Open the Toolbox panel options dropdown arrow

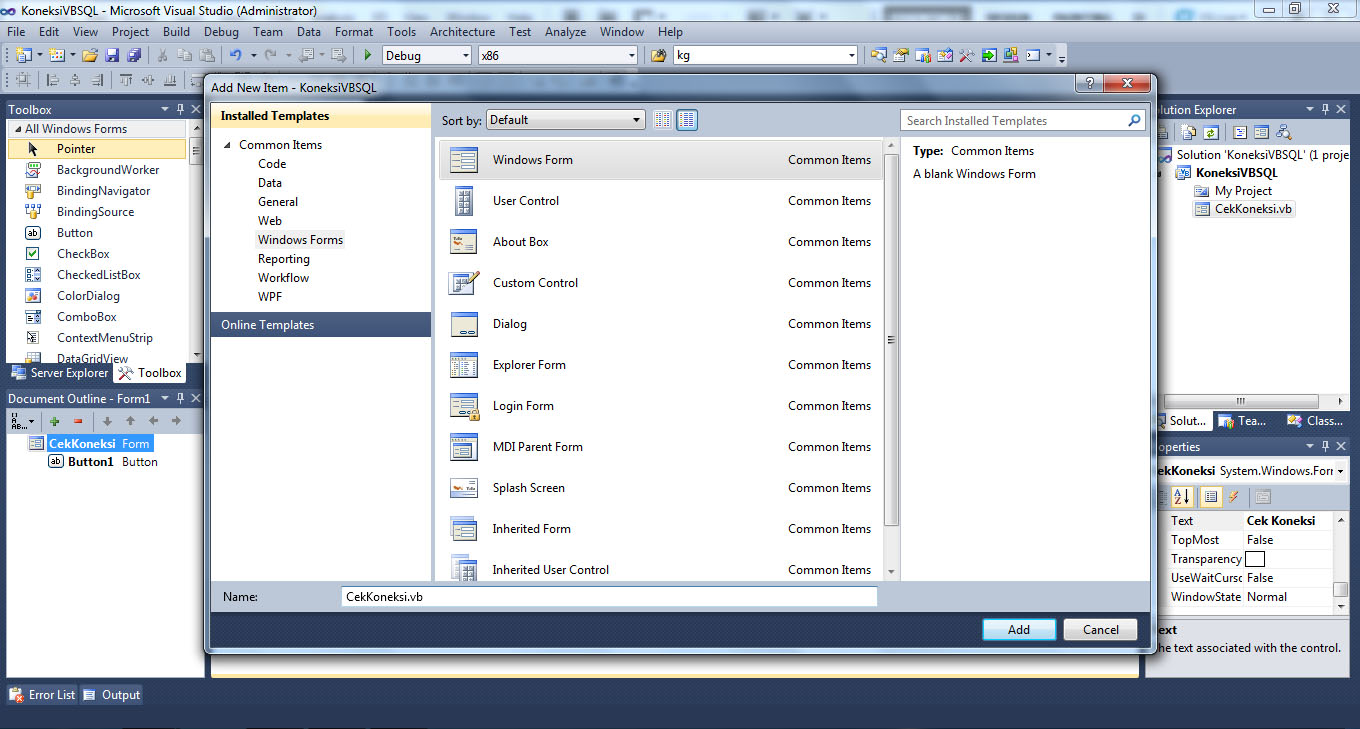(165, 109)
